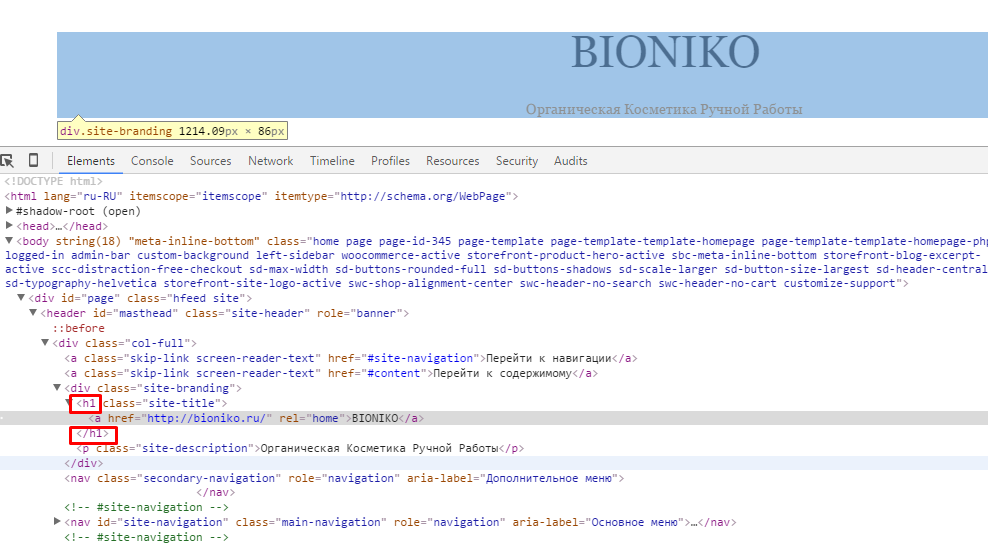Click the "Основное меню" aria-label value
Viewport: 988px width, 544px height.
635,522
